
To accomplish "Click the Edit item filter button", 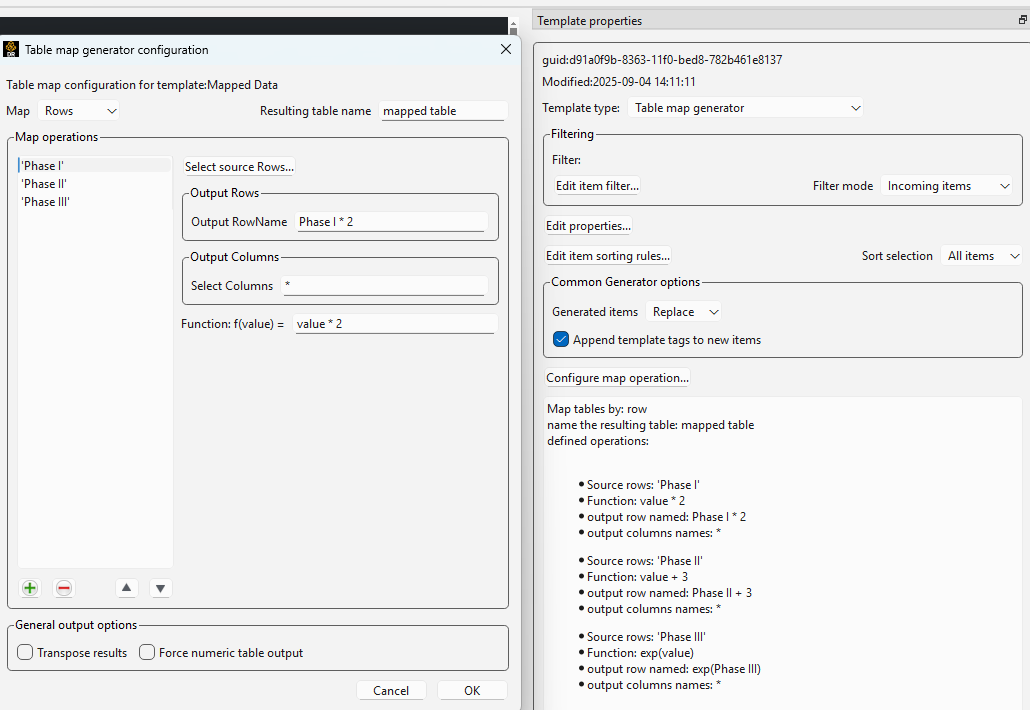I will (x=597, y=186).
